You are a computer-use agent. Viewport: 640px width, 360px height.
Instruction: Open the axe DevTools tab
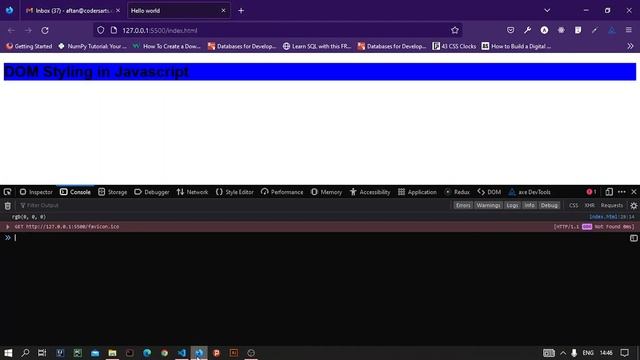tap(529, 192)
